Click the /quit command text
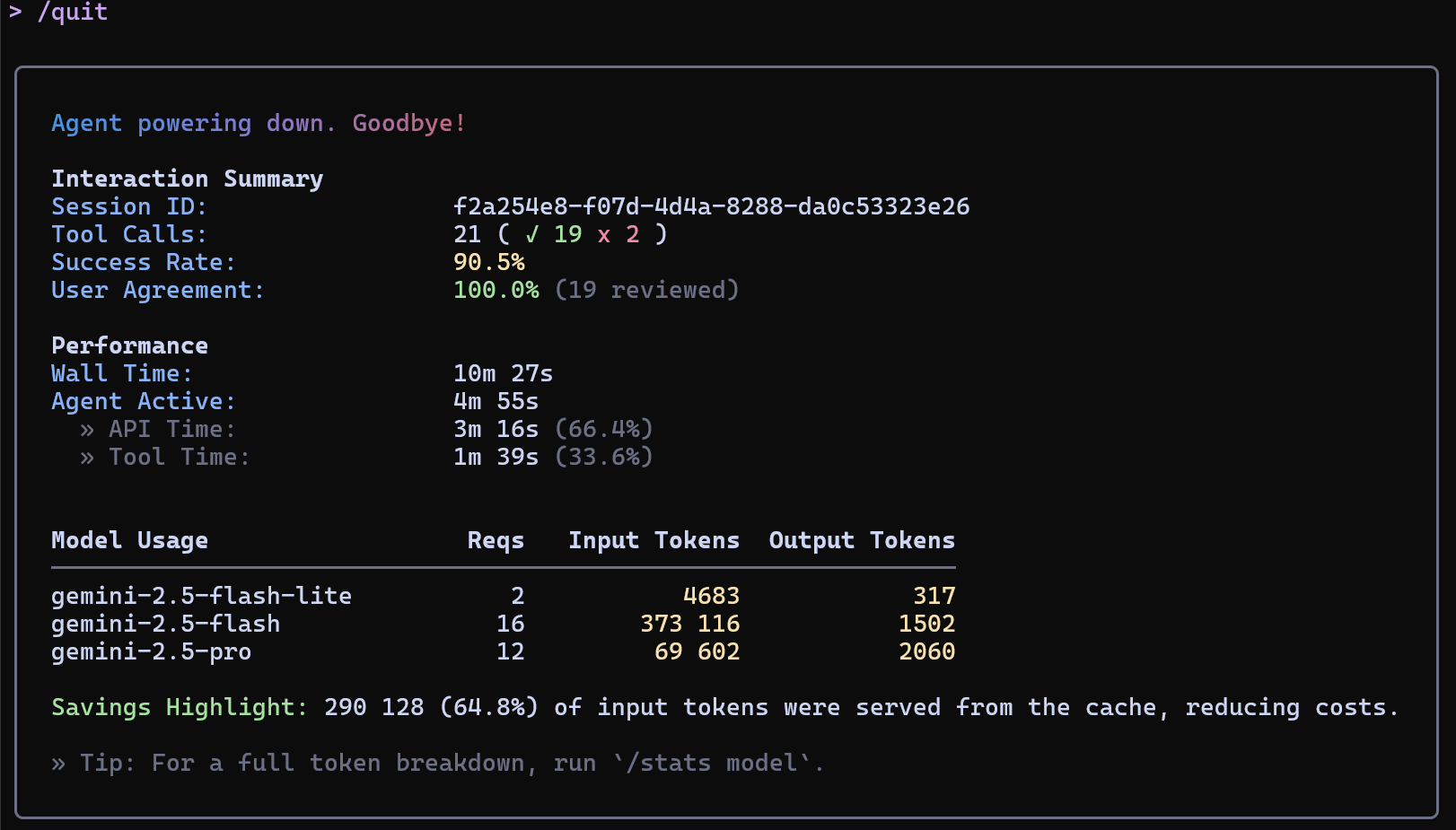Image resolution: width=1456 pixels, height=830 pixels. [x=72, y=13]
